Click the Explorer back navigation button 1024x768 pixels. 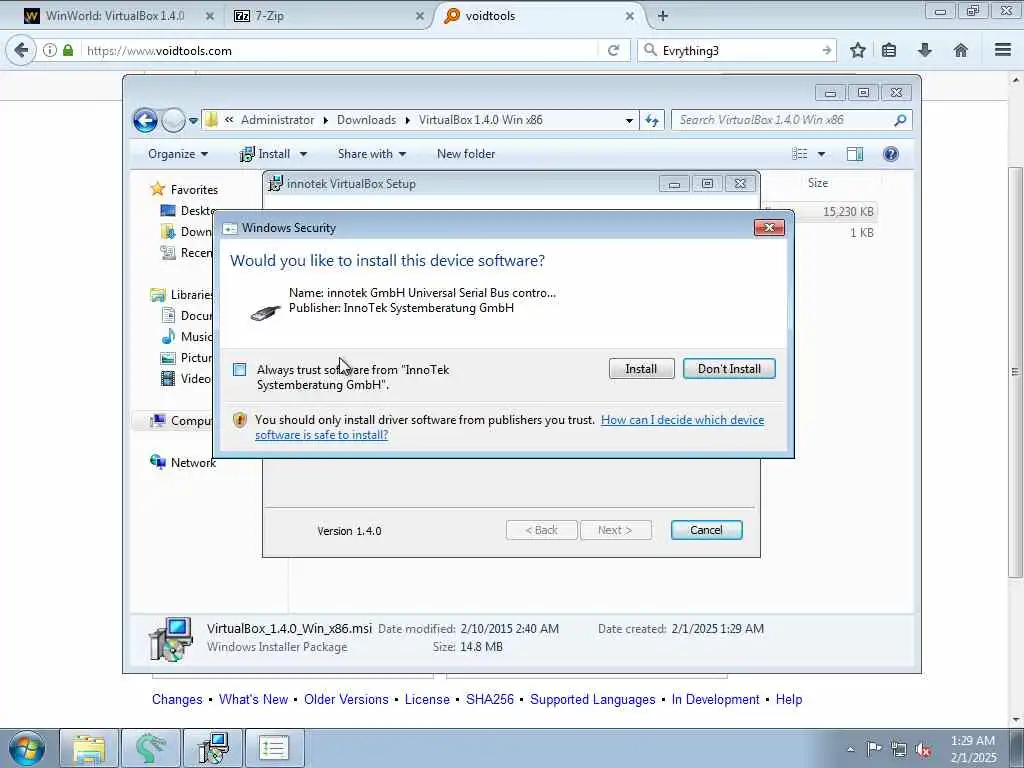(145, 120)
